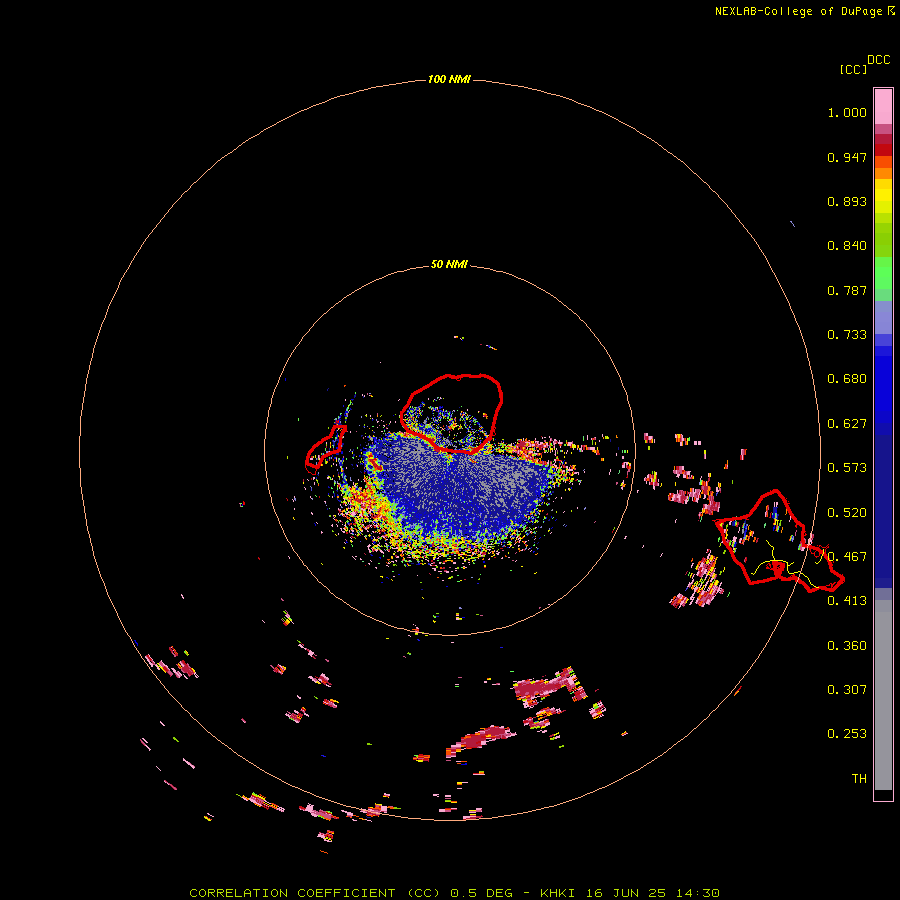This screenshot has width=900, height=900.
Task: Click the 1.000 value on color scale
Action: coord(847,112)
